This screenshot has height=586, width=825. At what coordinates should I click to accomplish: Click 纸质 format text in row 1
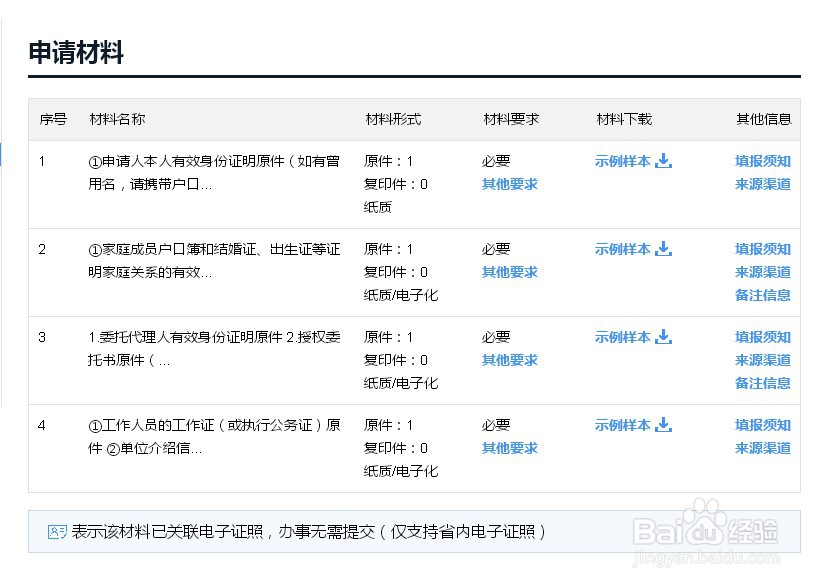[x=378, y=207]
